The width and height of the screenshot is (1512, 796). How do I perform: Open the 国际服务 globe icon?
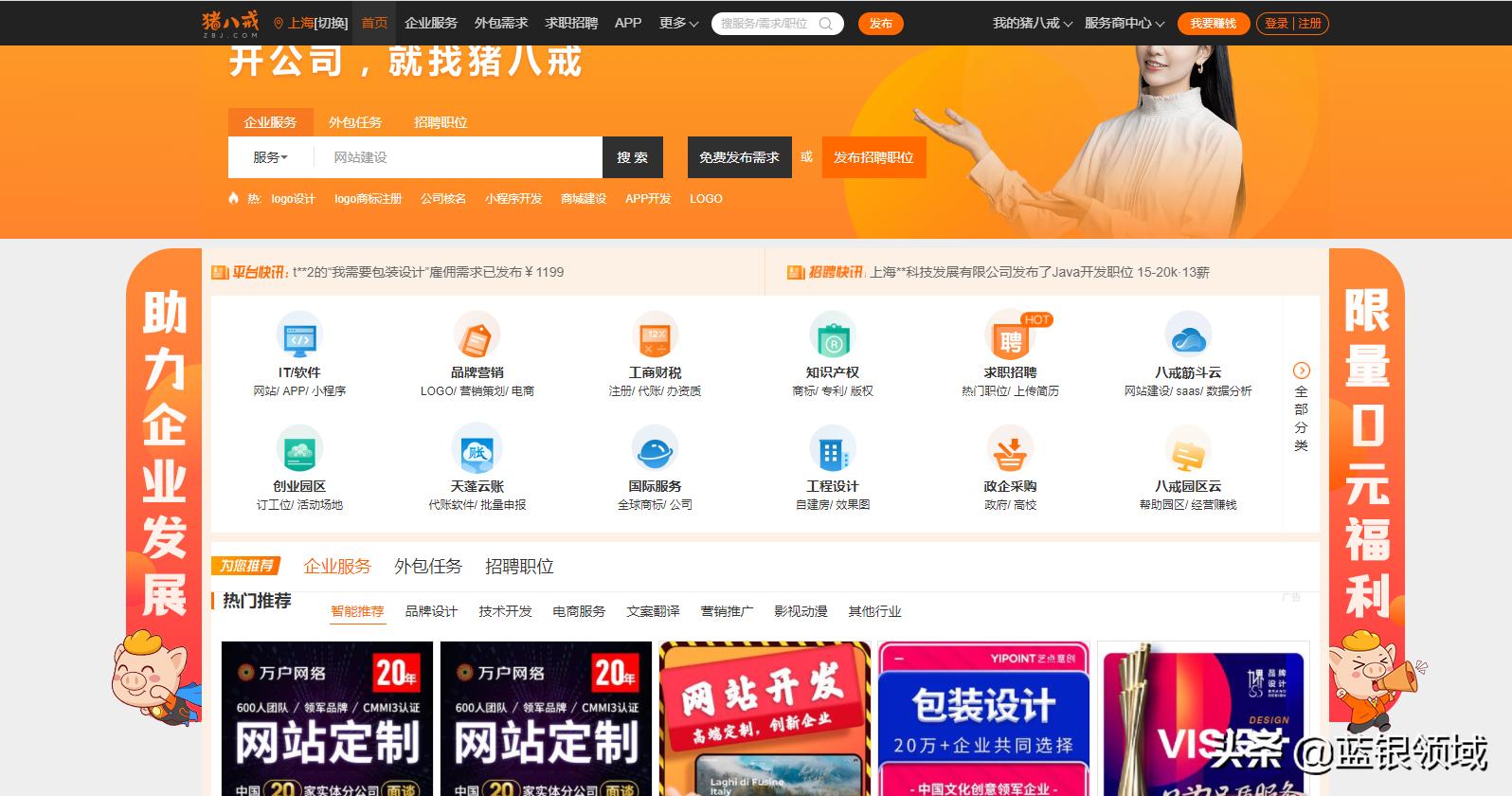pos(655,449)
